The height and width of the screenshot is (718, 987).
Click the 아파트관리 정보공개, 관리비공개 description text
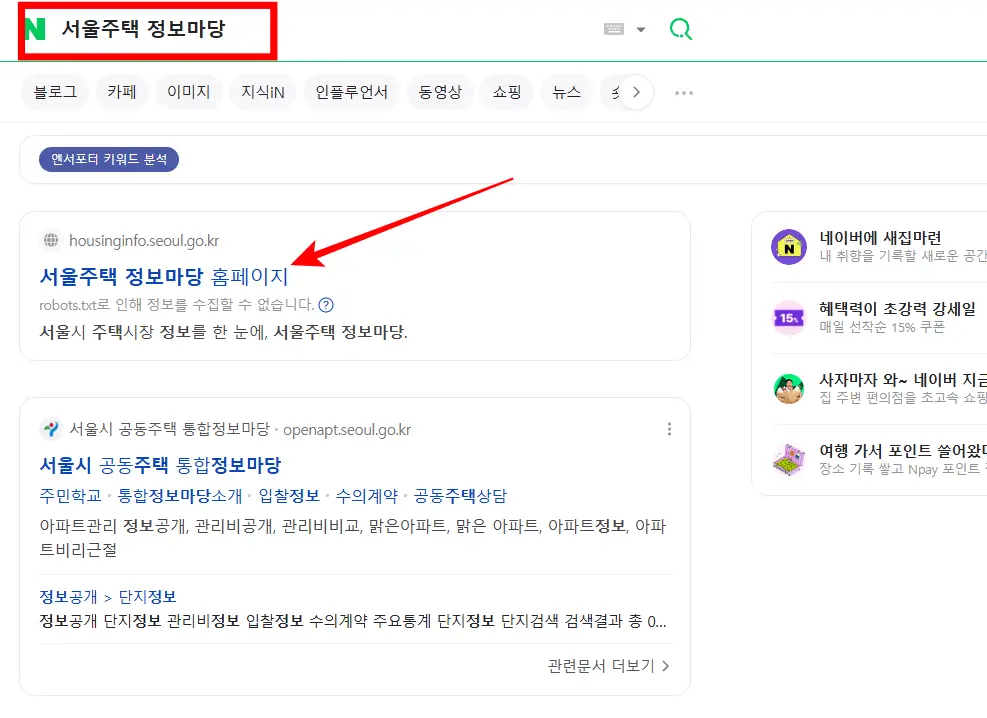[x=352, y=537]
